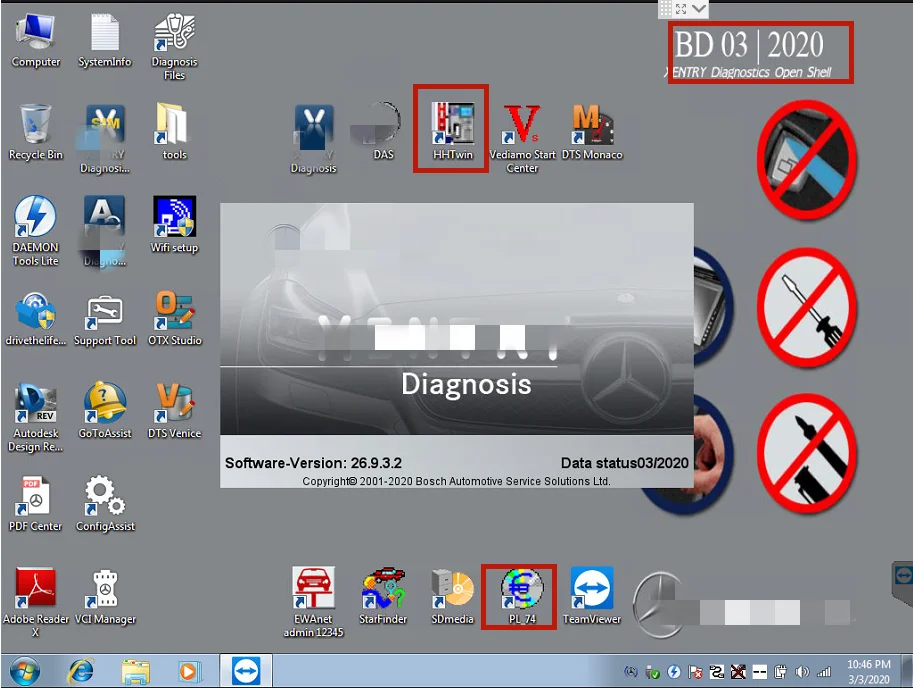Open DAEMON Tools Lite
Image resolution: width=913 pixels, height=688 pixels.
click(36, 232)
